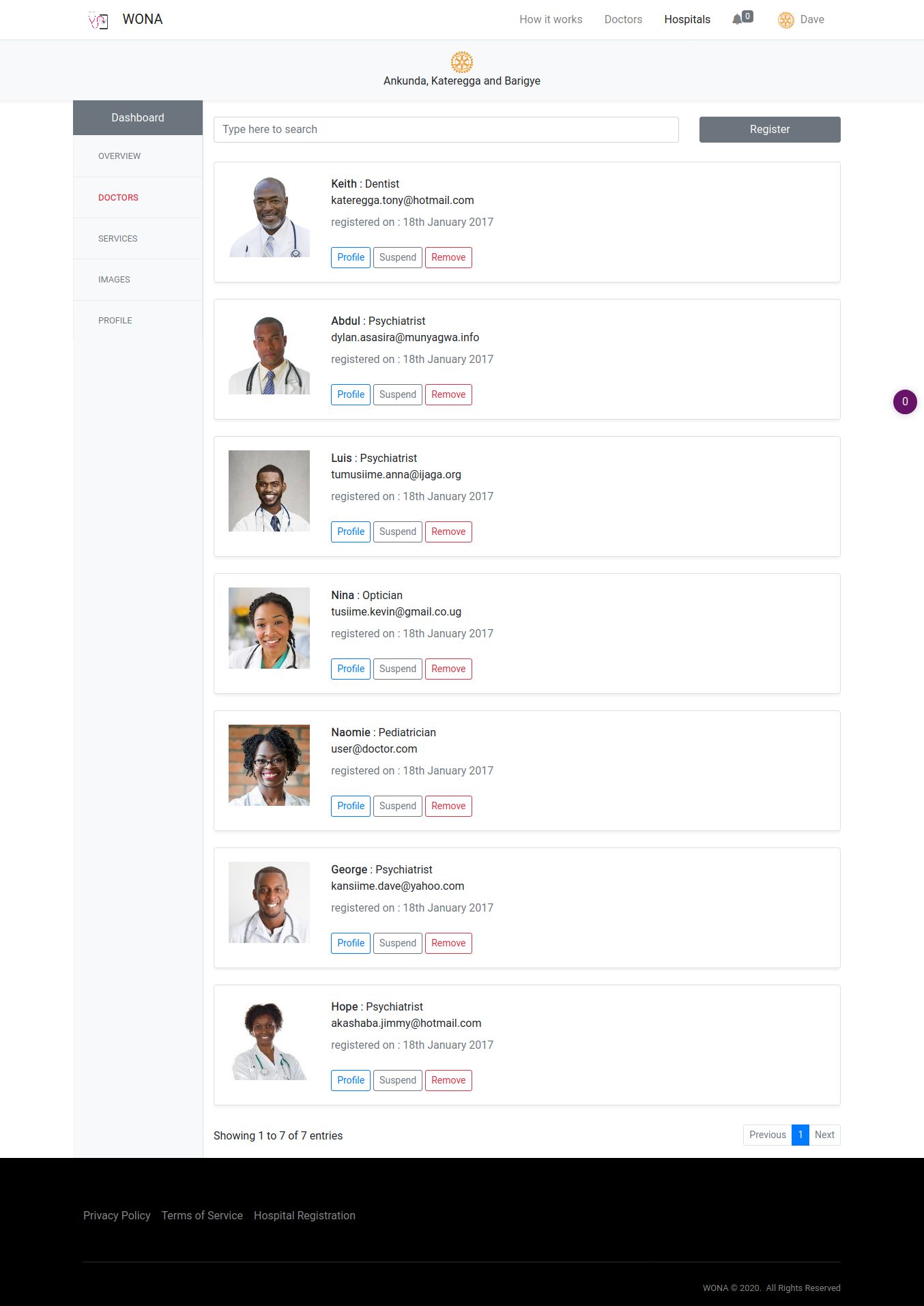Image resolution: width=924 pixels, height=1306 pixels.
Task: Click Dave's user avatar icon
Action: click(786, 20)
